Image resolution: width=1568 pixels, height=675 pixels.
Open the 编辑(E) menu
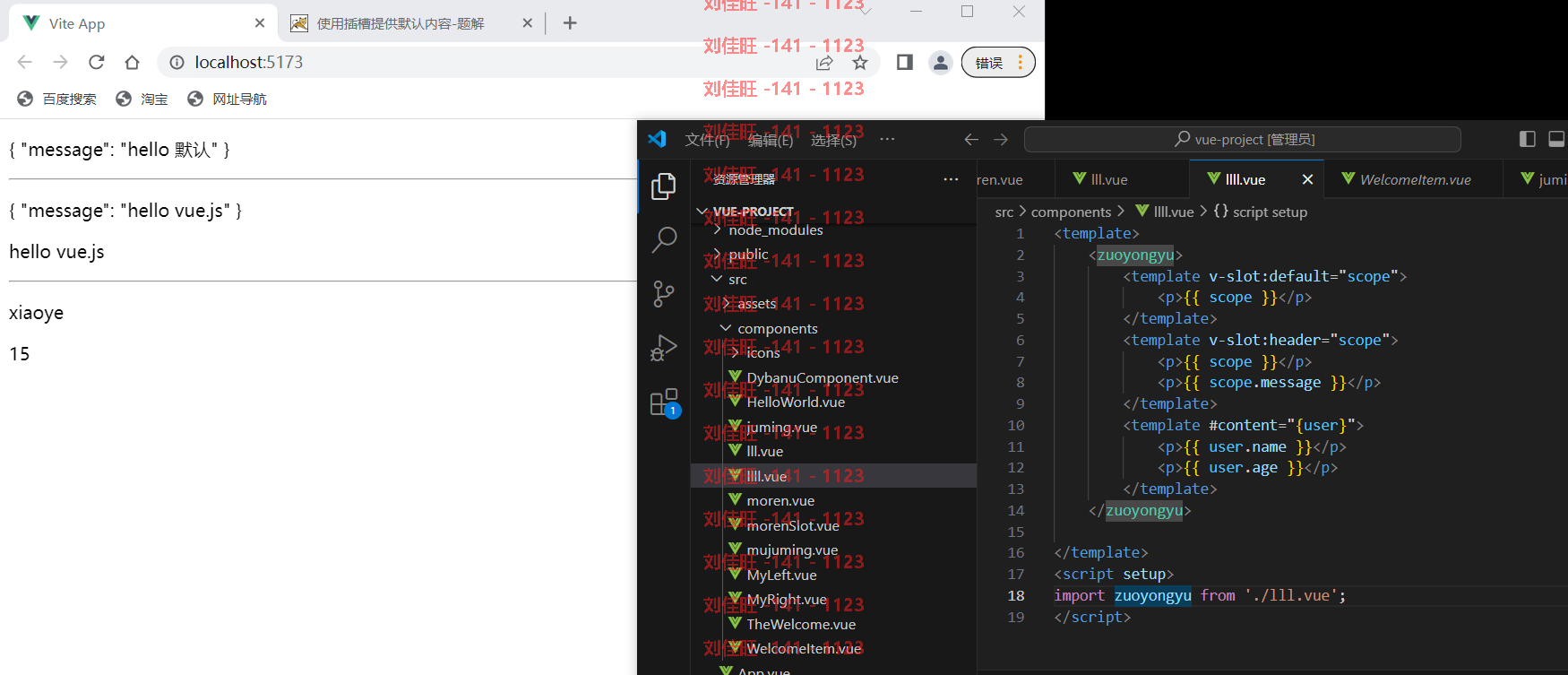pos(771,140)
